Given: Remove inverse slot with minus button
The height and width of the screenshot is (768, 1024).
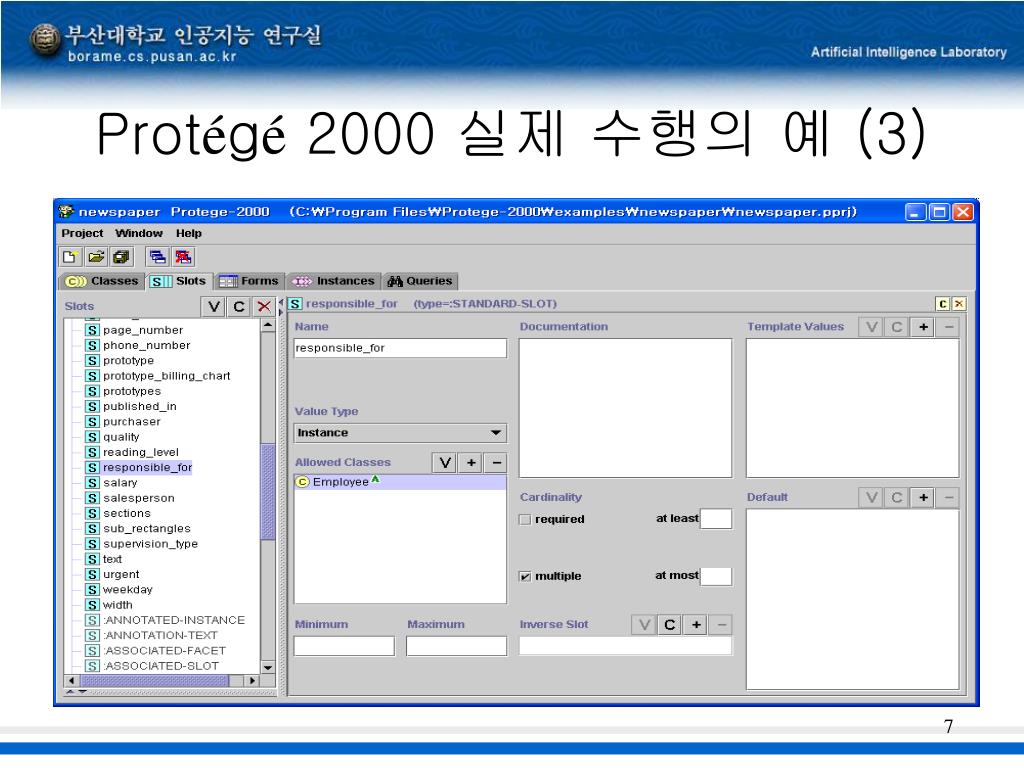Looking at the screenshot, I should pos(721,625).
